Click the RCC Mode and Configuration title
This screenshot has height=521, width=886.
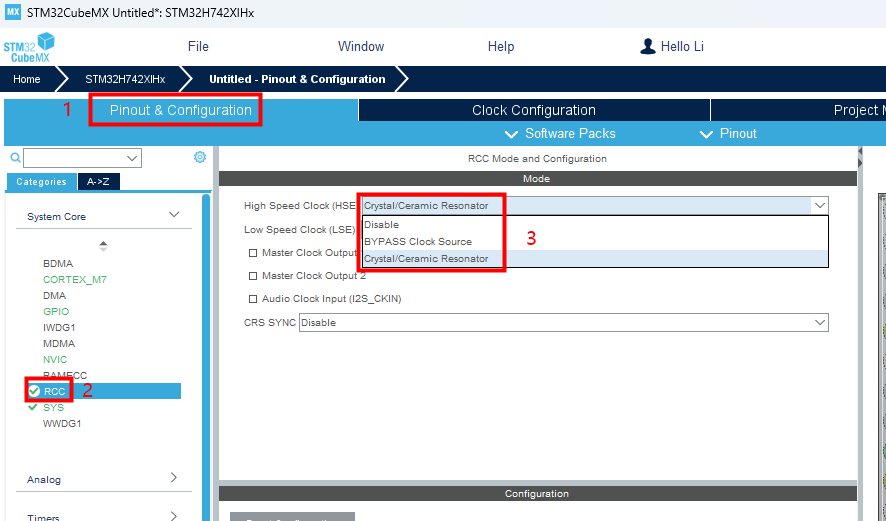click(537, 159)
